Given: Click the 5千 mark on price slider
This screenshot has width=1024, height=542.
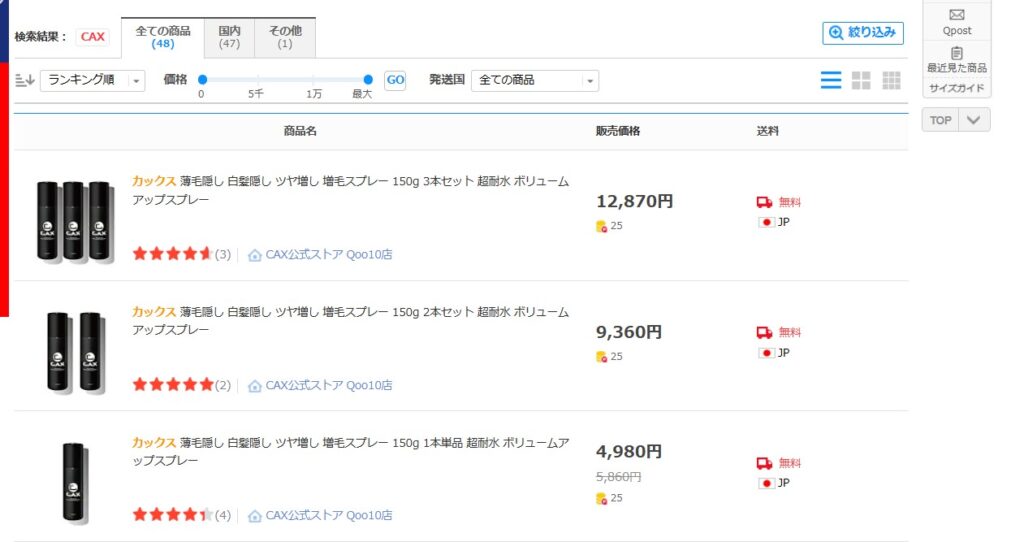Looking at the screenshot, I should pyautogui.click(x=256, y=94).
